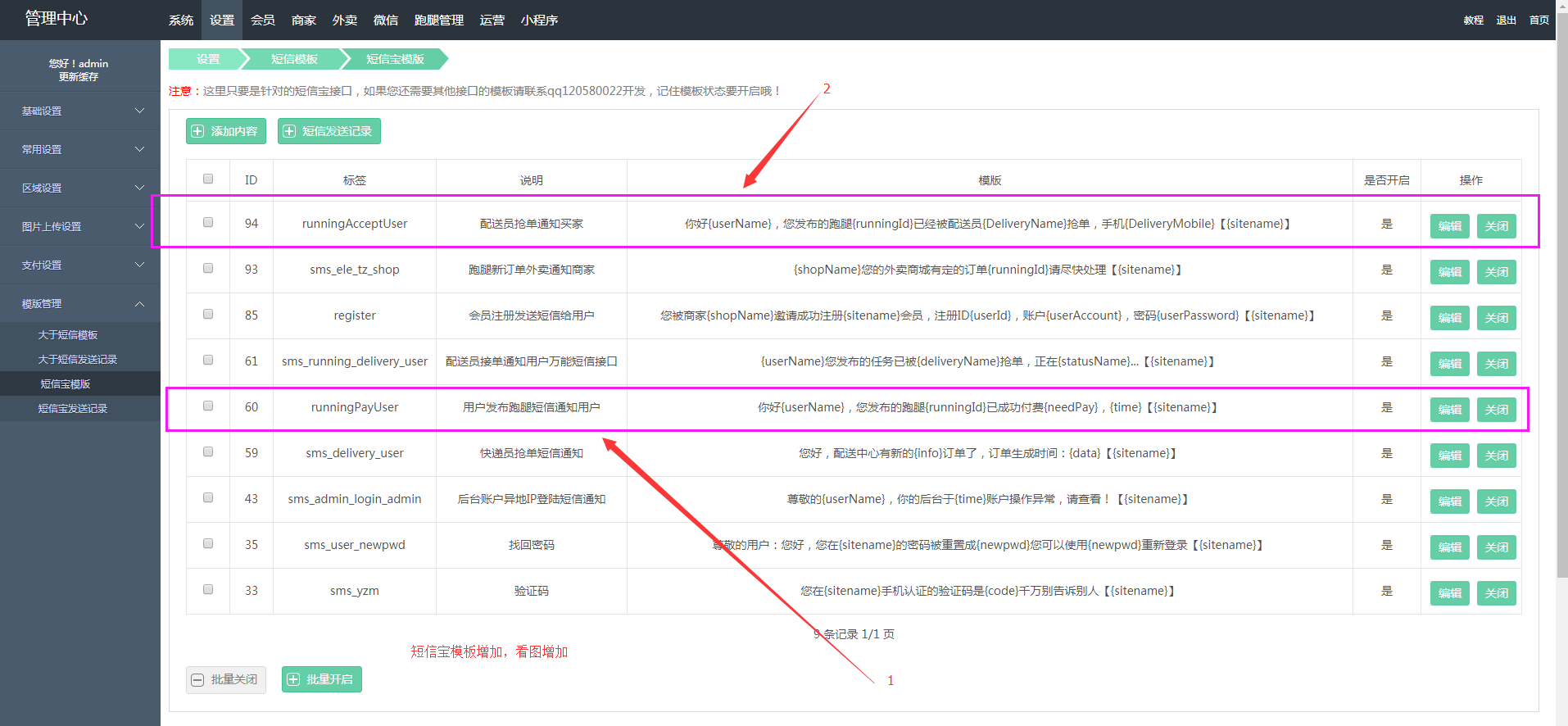Close the register template row
1568x726 pixels.
(x=1497, y=318)
